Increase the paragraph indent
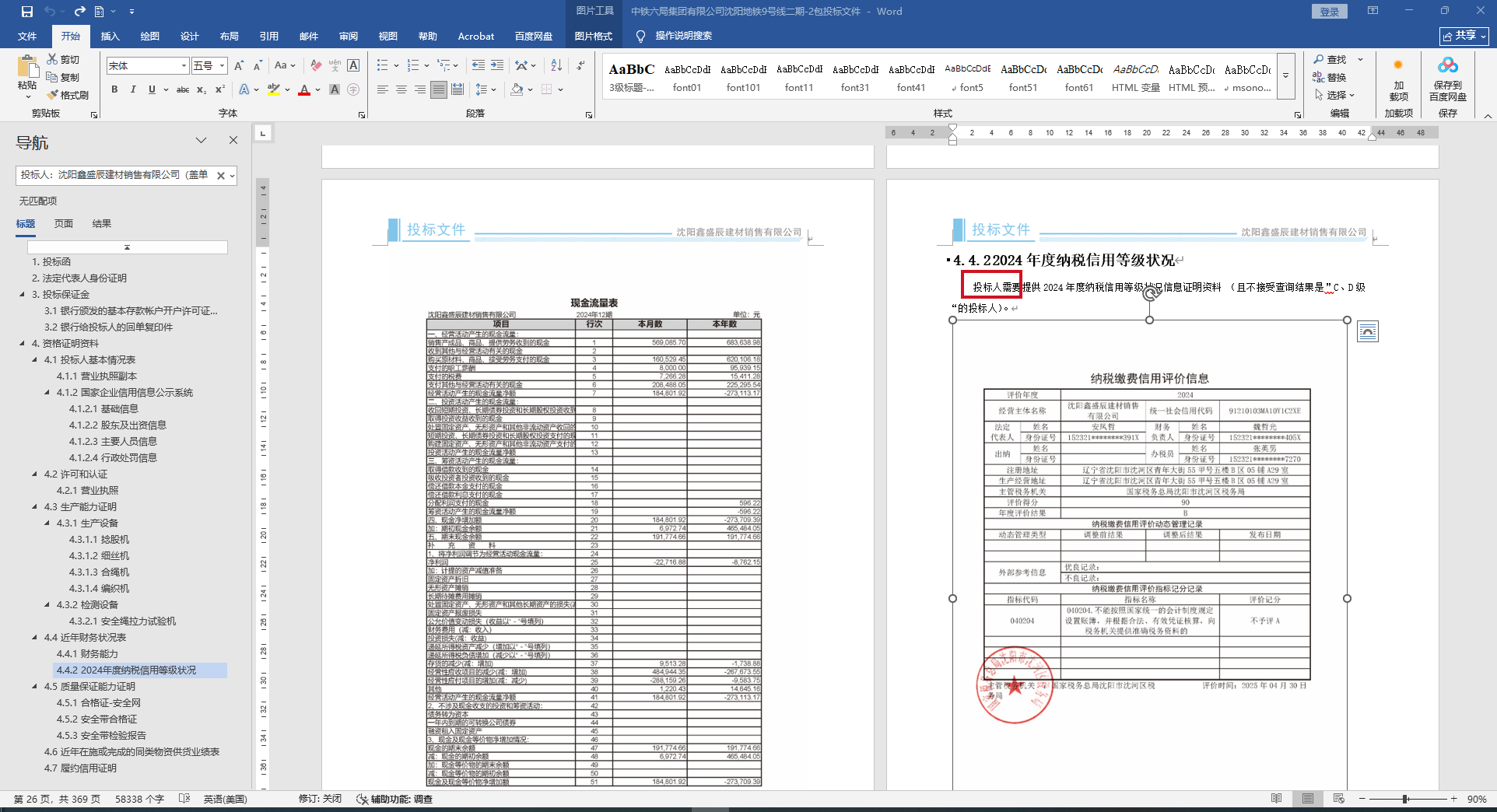This screenshot has height=812, width=1497. coord(497,66)
